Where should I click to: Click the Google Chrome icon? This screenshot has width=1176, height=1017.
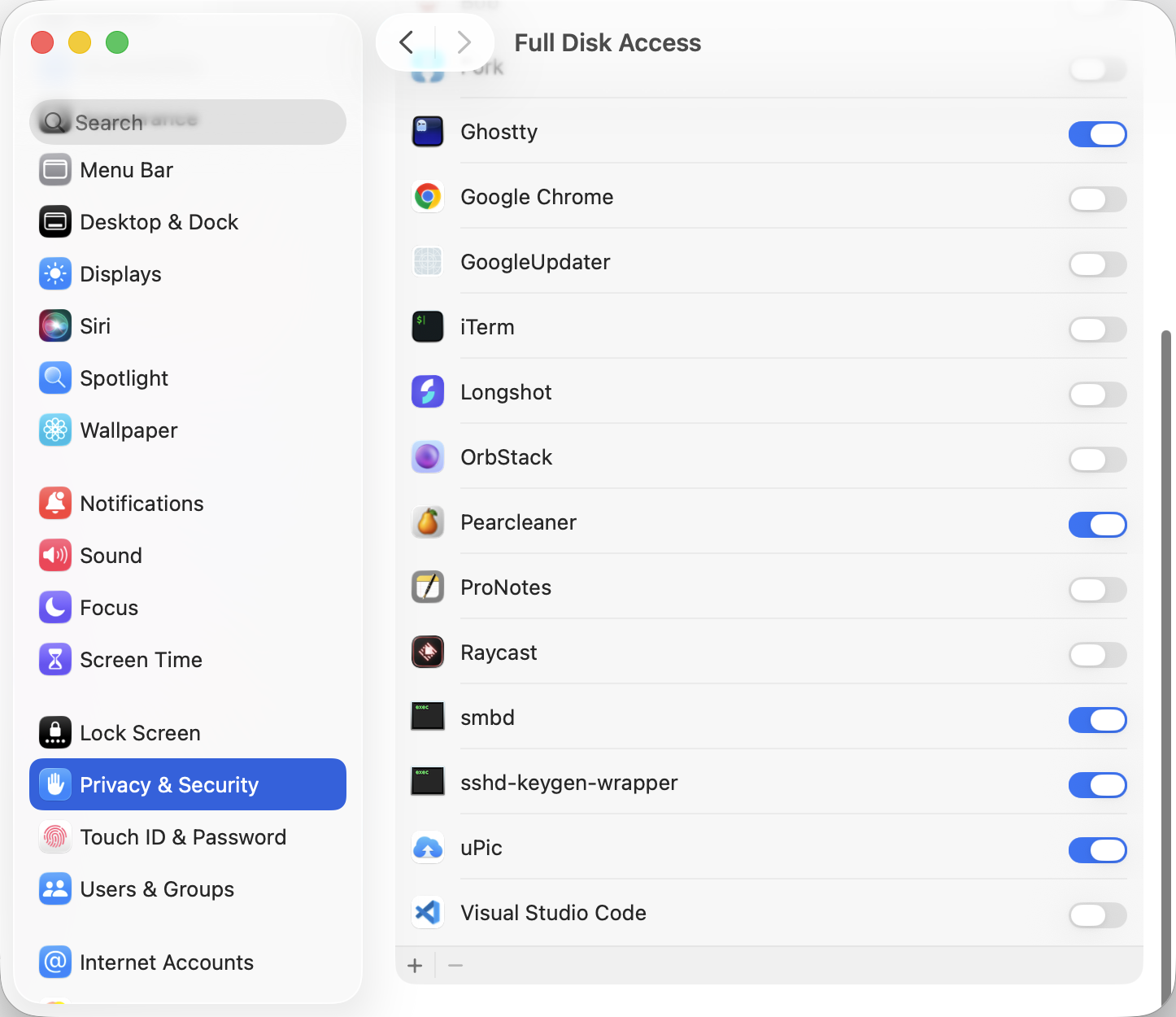428,197
